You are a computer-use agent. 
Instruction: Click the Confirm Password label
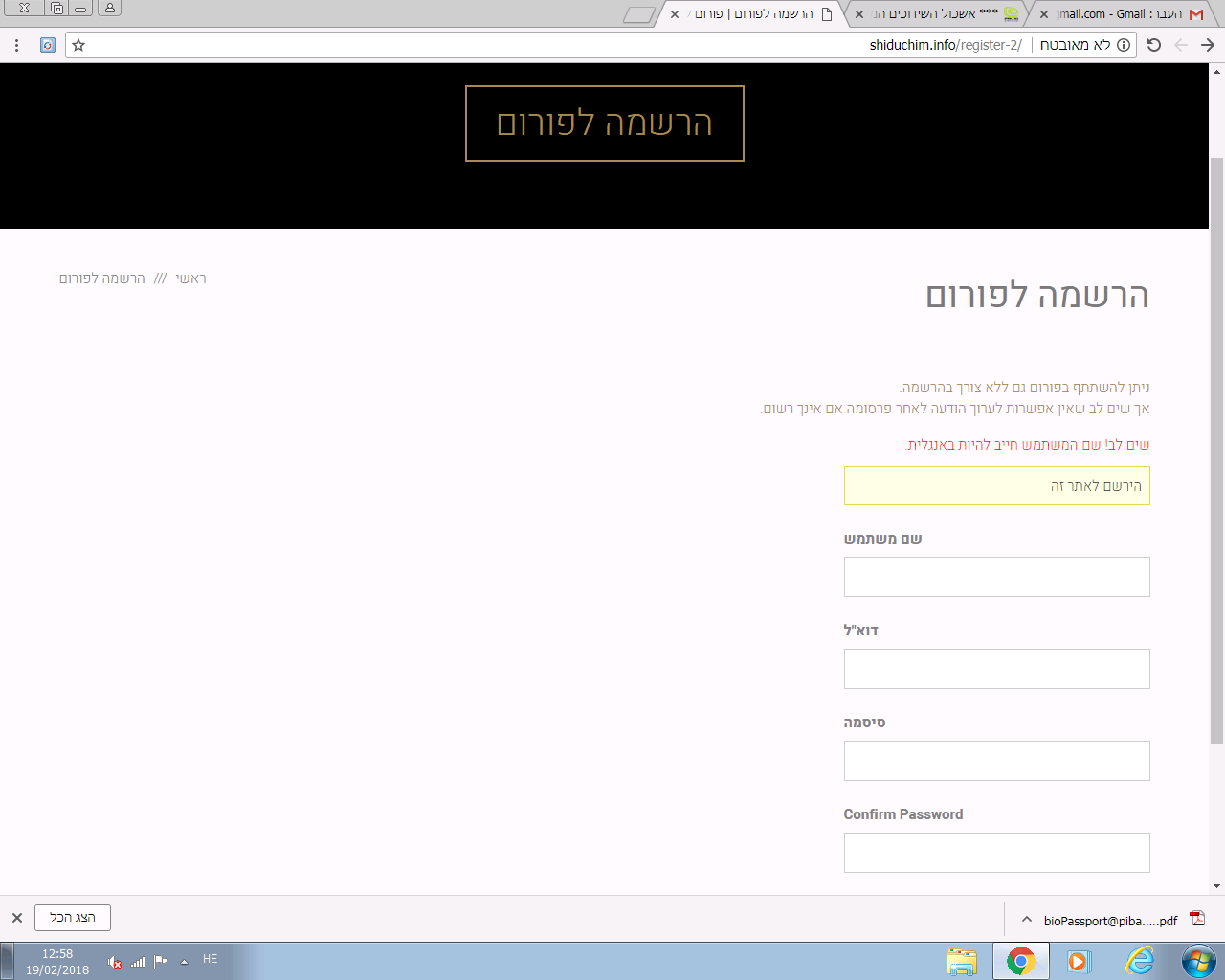(903, 814)
